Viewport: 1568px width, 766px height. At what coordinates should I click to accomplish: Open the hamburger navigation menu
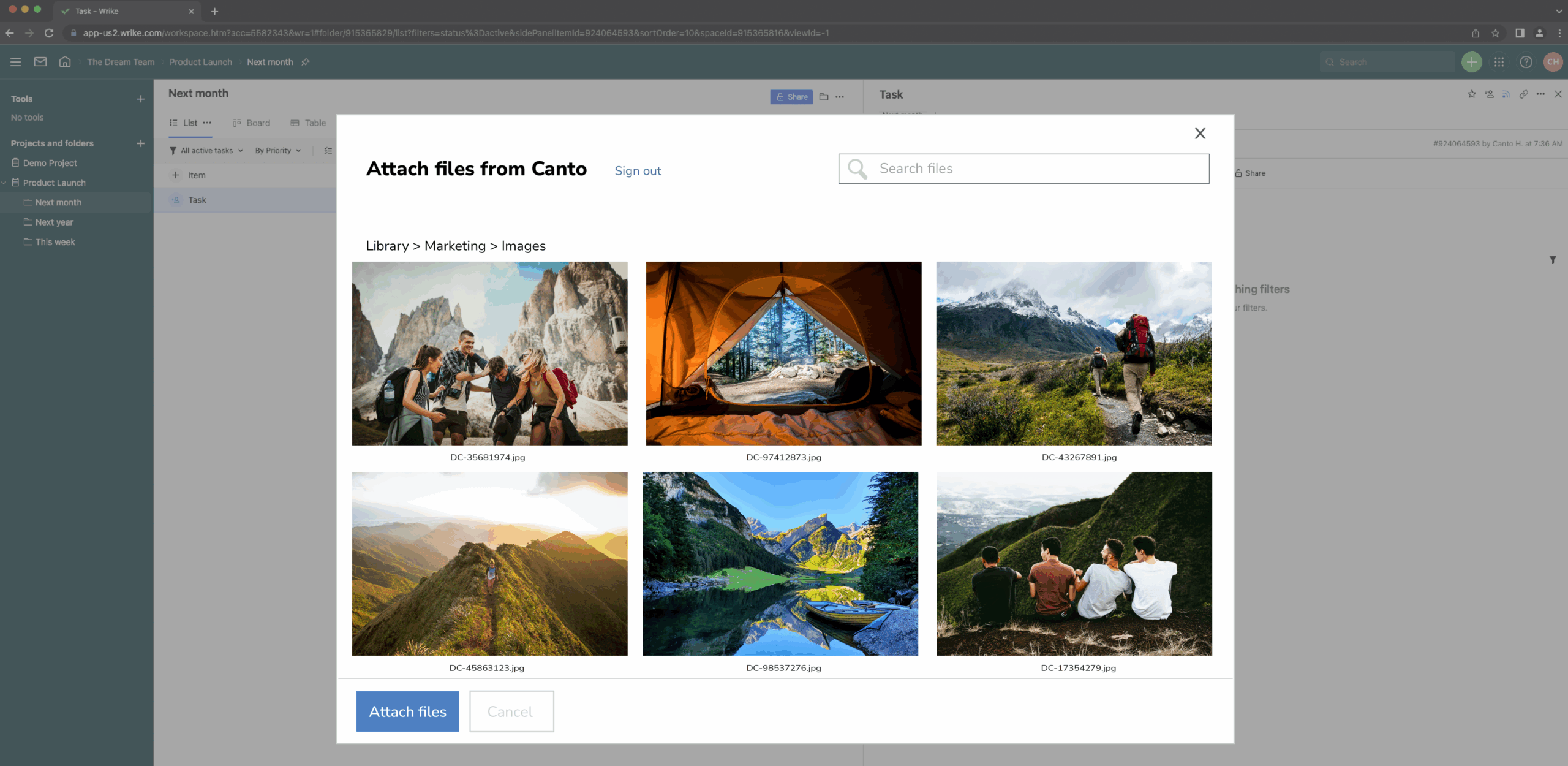(x=16, y=62)
